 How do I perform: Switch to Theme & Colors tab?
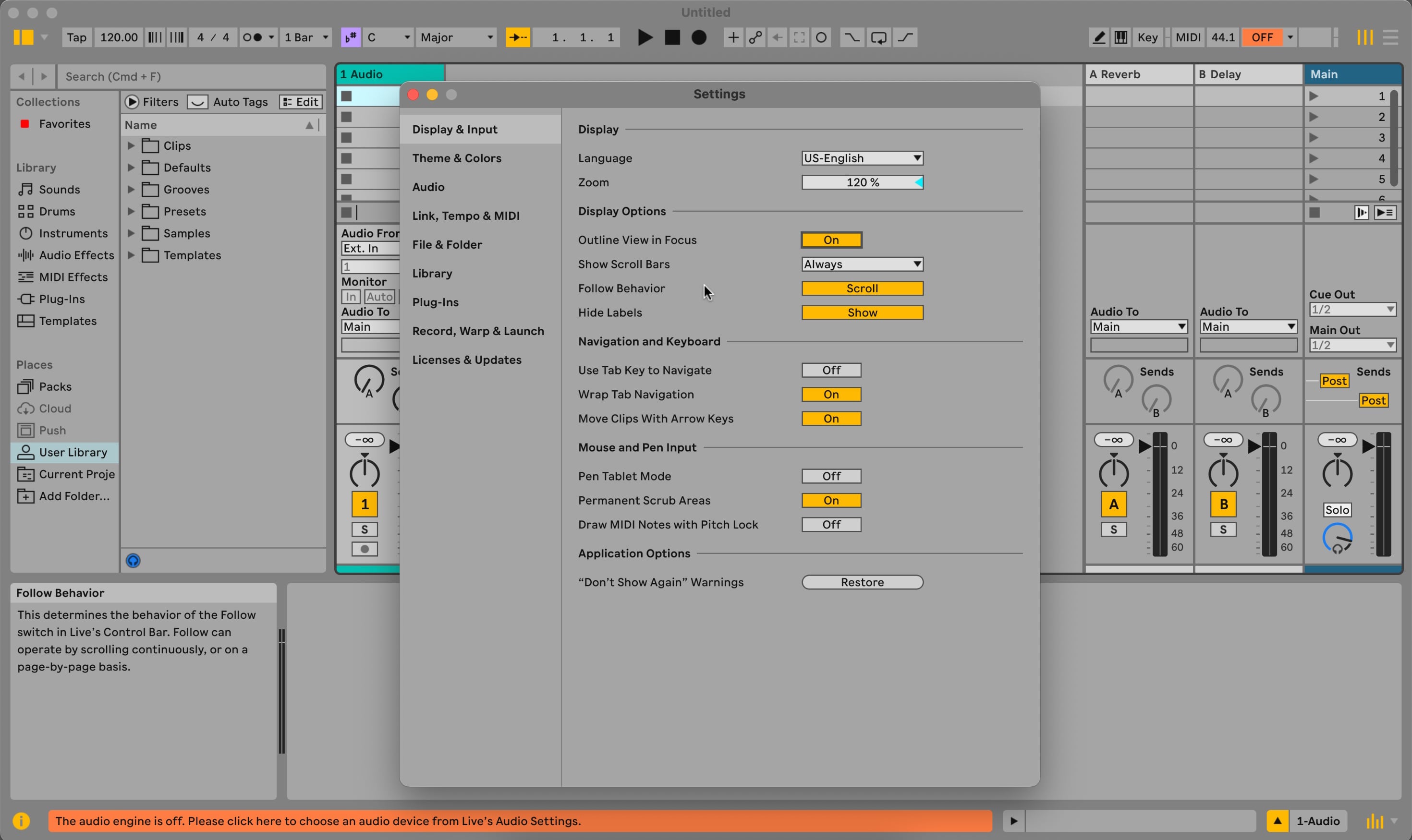(457, 158)
